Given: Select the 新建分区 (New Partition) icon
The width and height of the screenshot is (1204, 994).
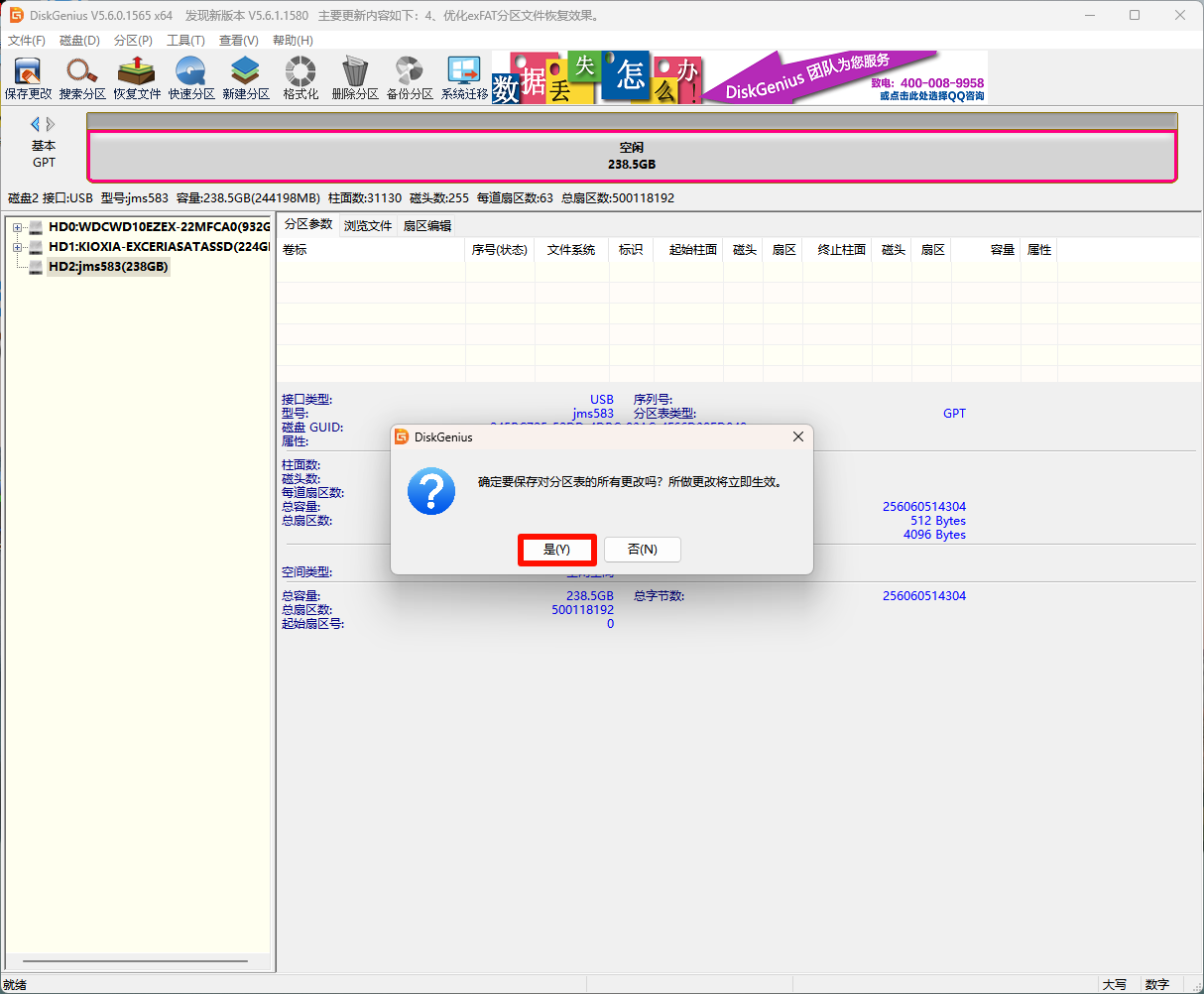Looking at the screenshot, I should 246,77.
